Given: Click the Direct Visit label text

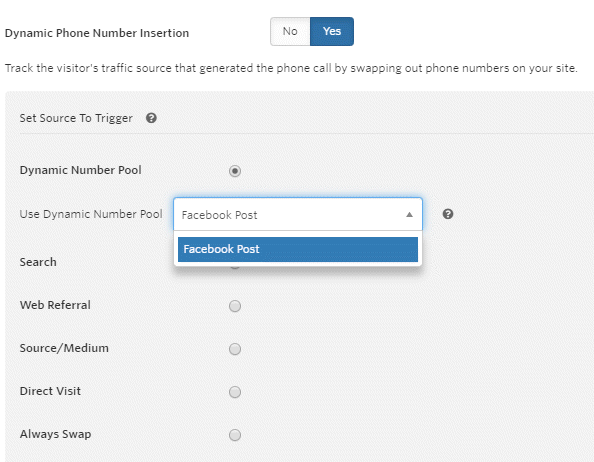Looking at the screenshot, I should pos(50,391).
